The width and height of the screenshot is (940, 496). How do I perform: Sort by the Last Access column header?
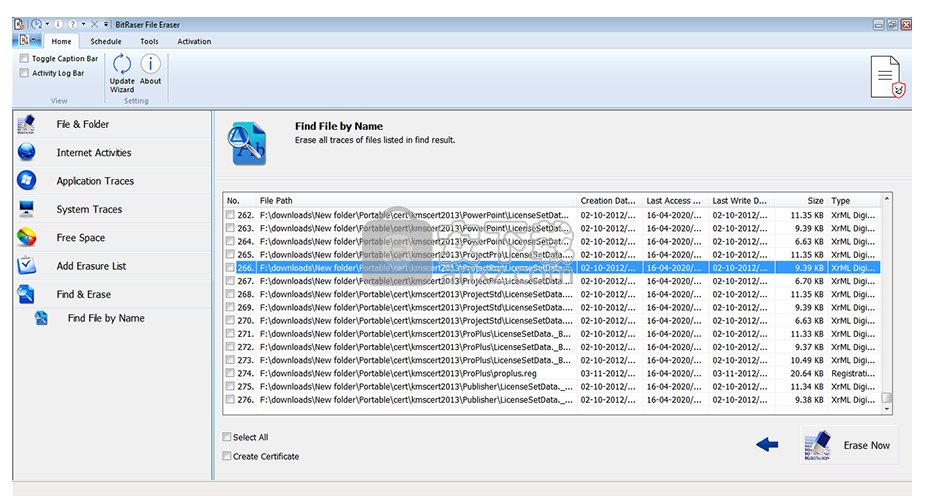[x=675, y=200]
